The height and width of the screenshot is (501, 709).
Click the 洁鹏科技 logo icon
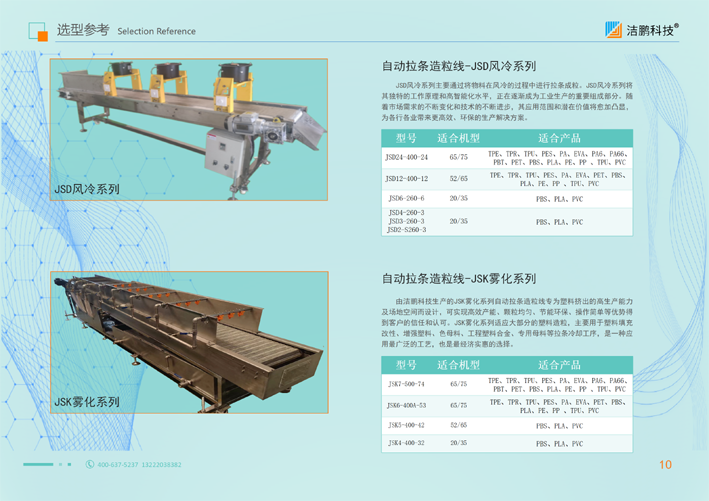click(x=614, y=30)
